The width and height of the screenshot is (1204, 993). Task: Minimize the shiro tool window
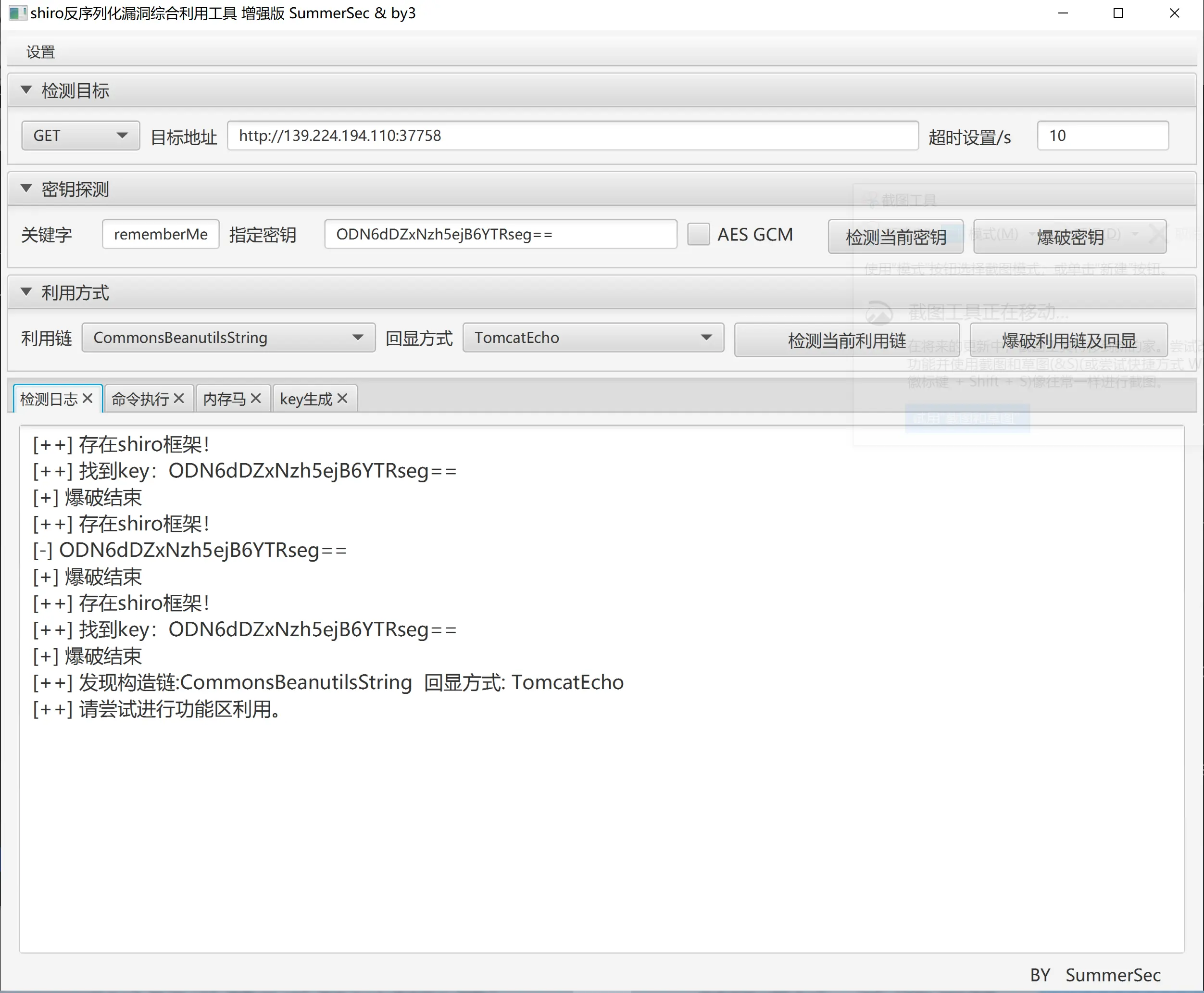1063,13
